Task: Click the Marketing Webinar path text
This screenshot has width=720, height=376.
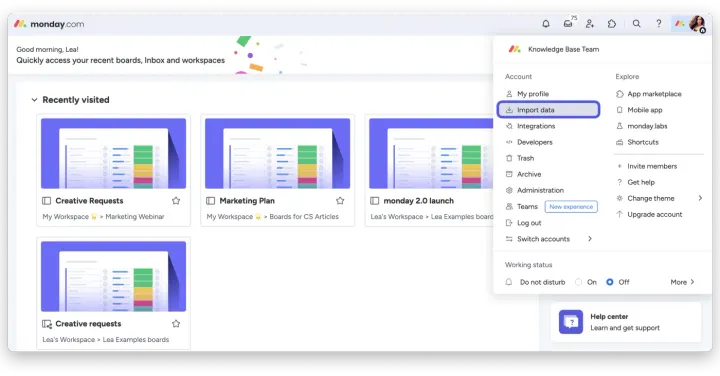Action: (x=135, y=217)
